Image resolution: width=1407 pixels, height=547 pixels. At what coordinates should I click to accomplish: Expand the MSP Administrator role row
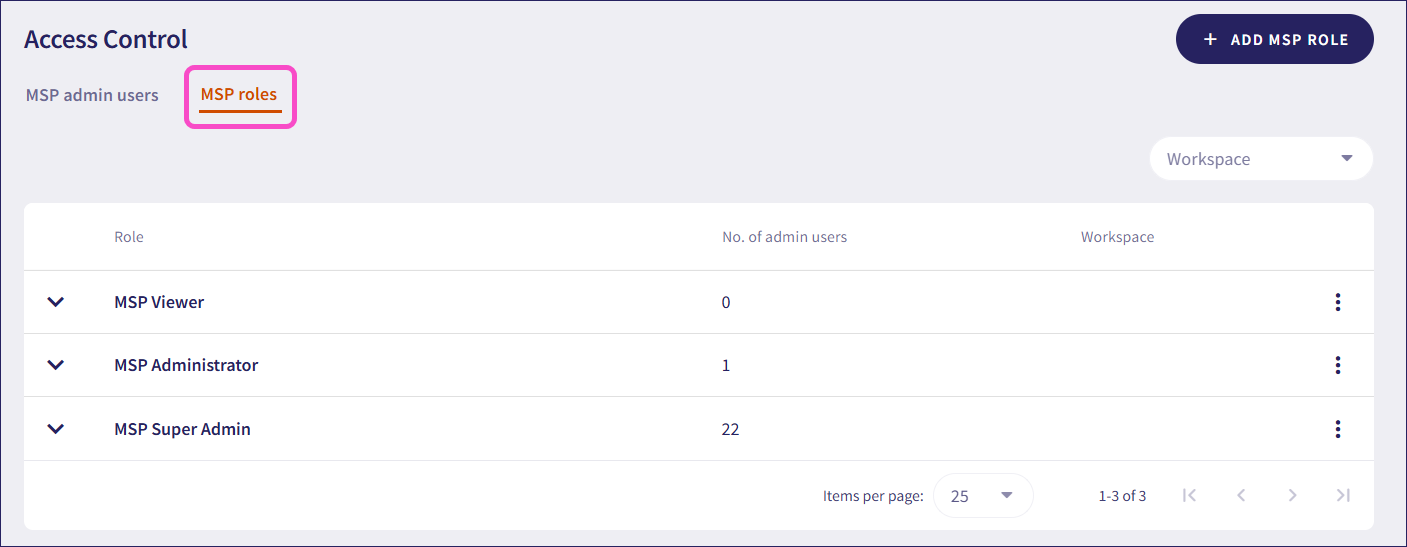click(56, 365)
